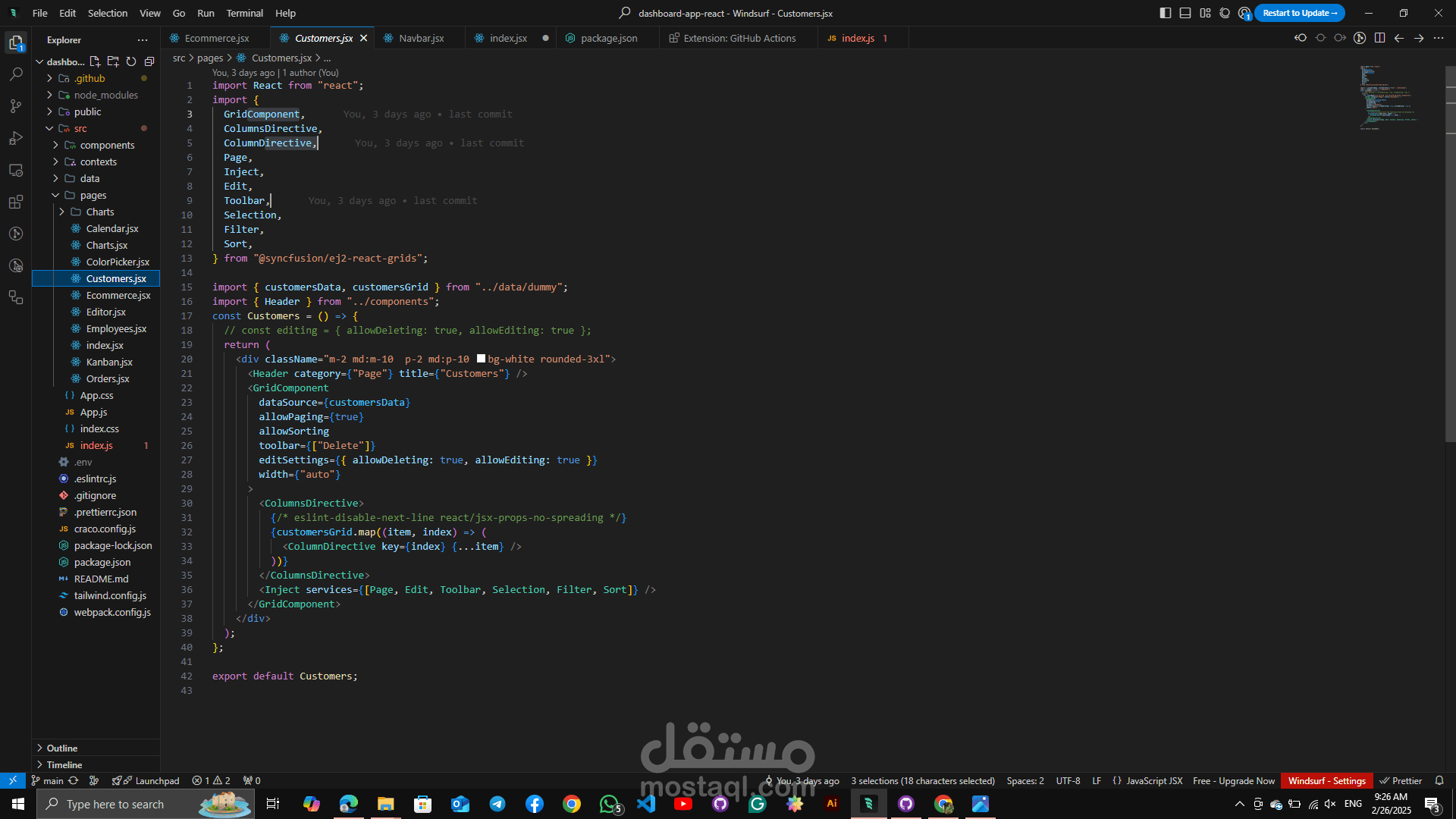1456x819 pixels.
Task: Click the New File icon in the Explorer
Action: coord(95,61)
